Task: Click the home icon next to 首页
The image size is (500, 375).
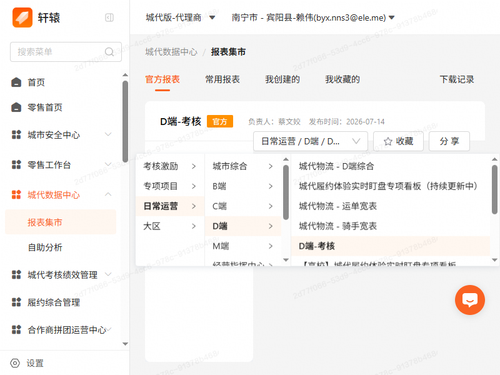Action: (x=16, y=82)
